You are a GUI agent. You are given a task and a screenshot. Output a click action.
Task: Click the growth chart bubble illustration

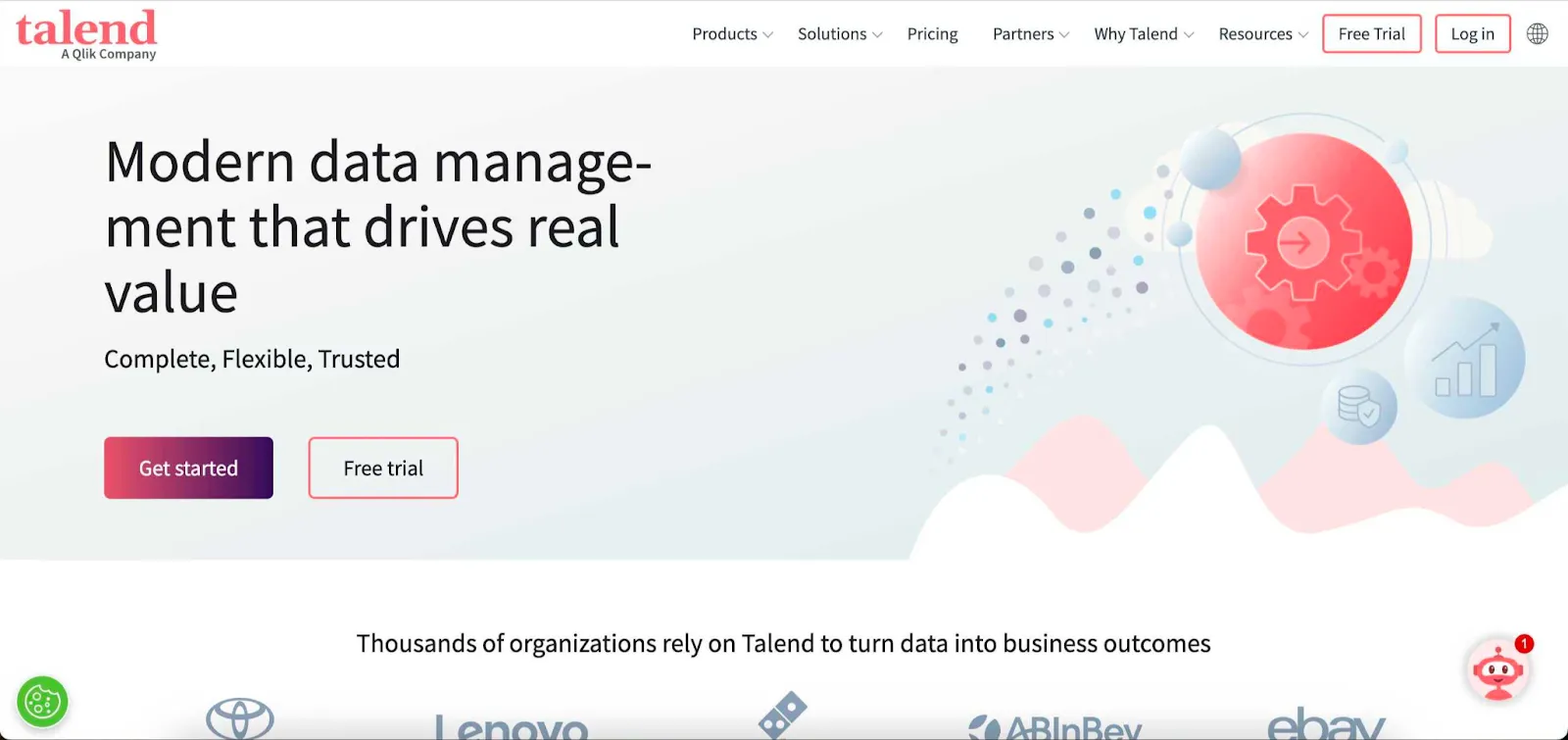coord(1464,359)
